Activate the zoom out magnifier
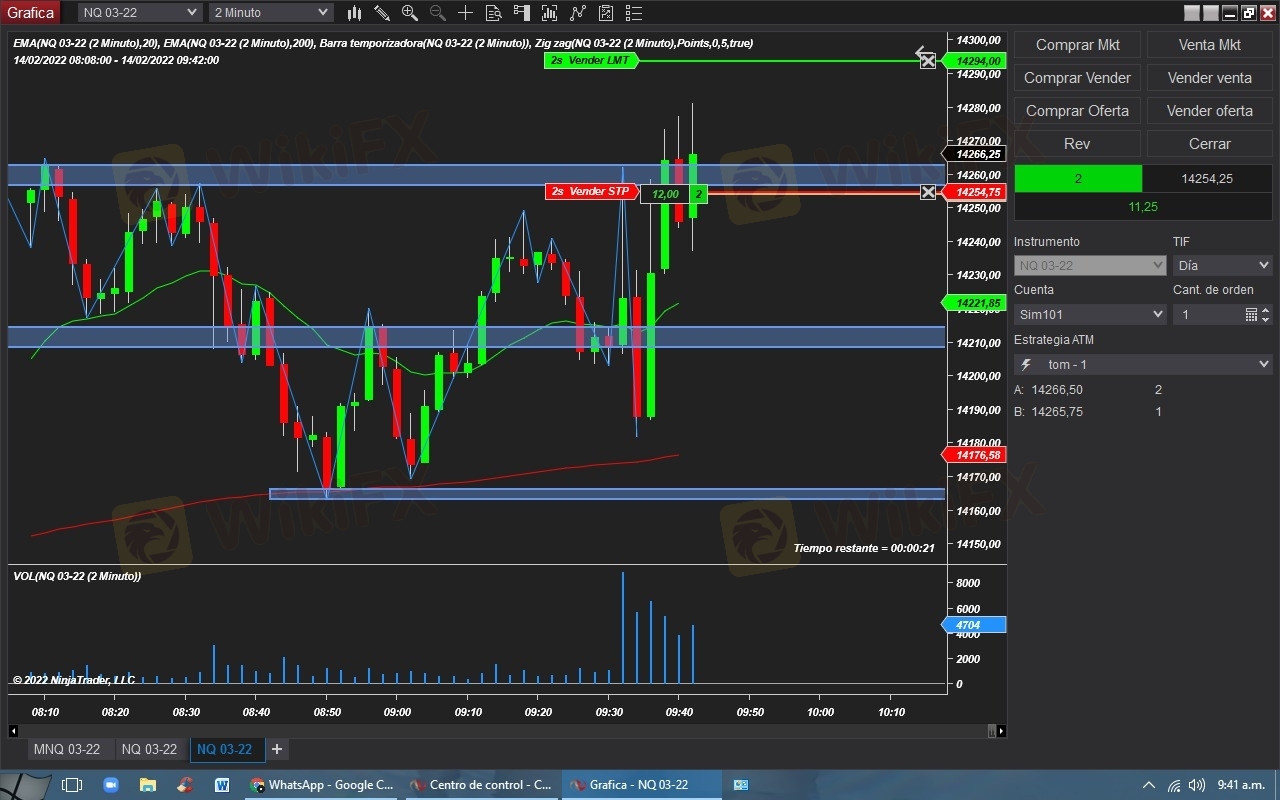 [438, 13]
